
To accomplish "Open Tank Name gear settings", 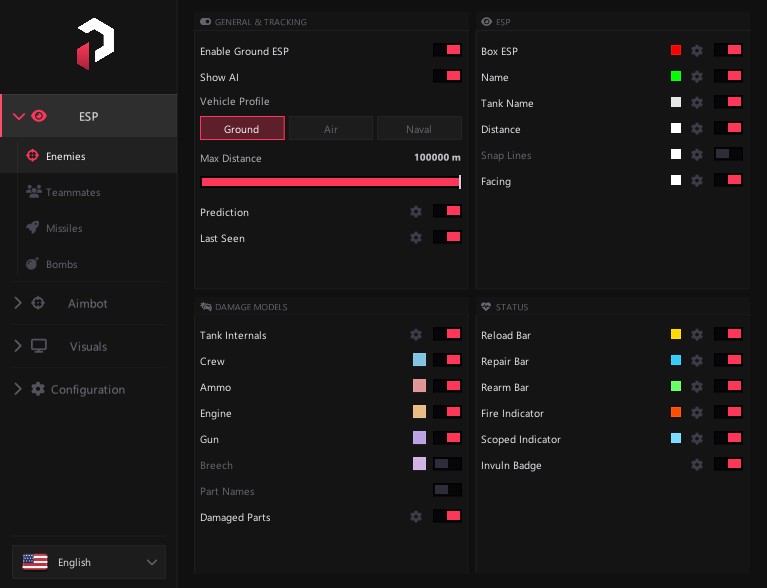I will [x=697, y=102].
